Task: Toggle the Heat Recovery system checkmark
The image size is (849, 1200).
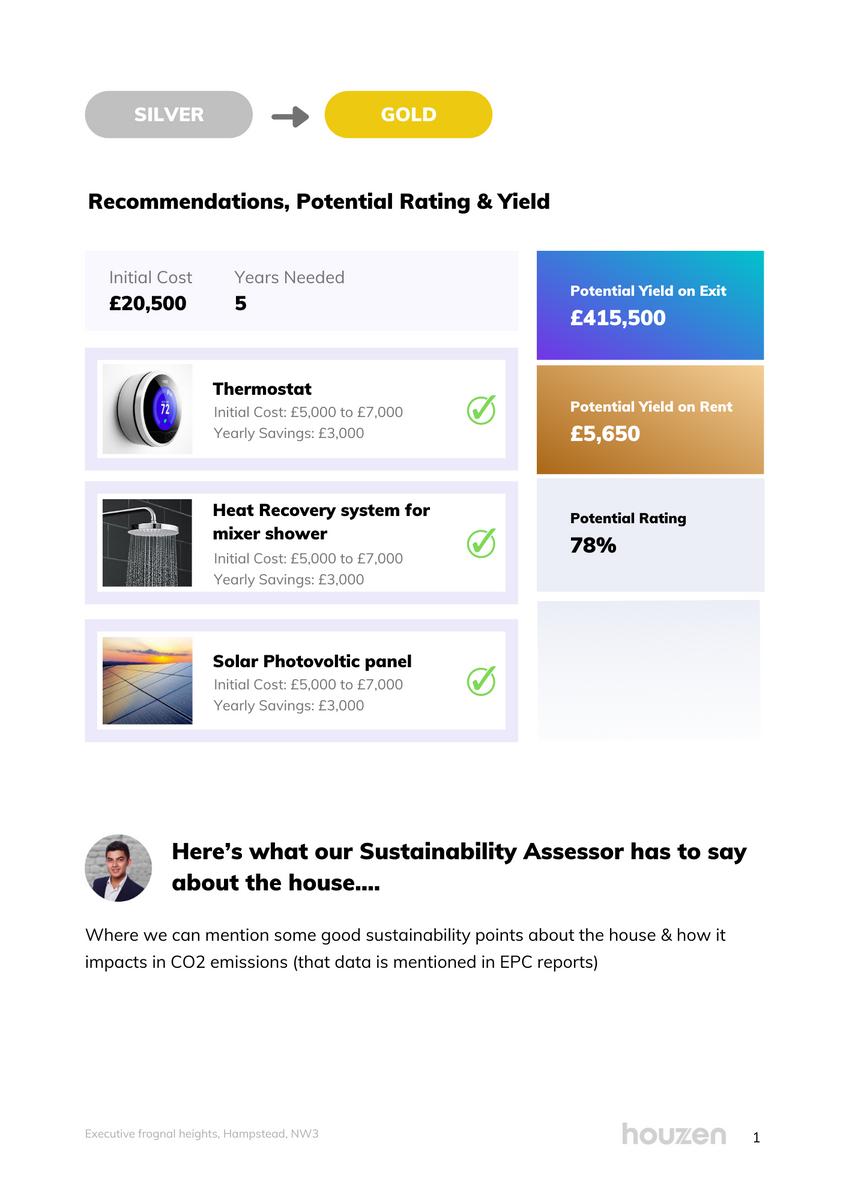Action: point(481,543)
